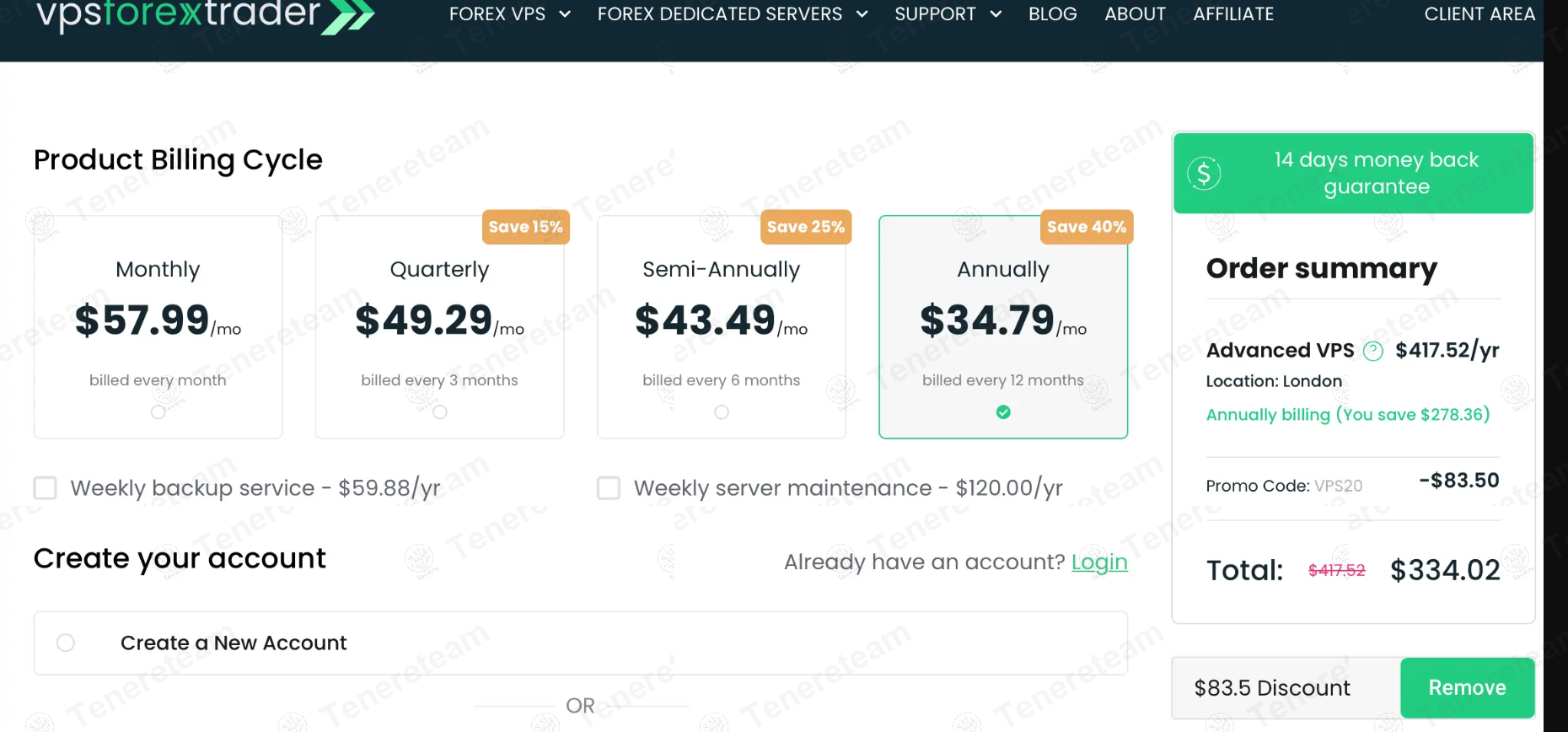
Task: Select the Monthly billing radio button
Action: (x=158, y=412)
